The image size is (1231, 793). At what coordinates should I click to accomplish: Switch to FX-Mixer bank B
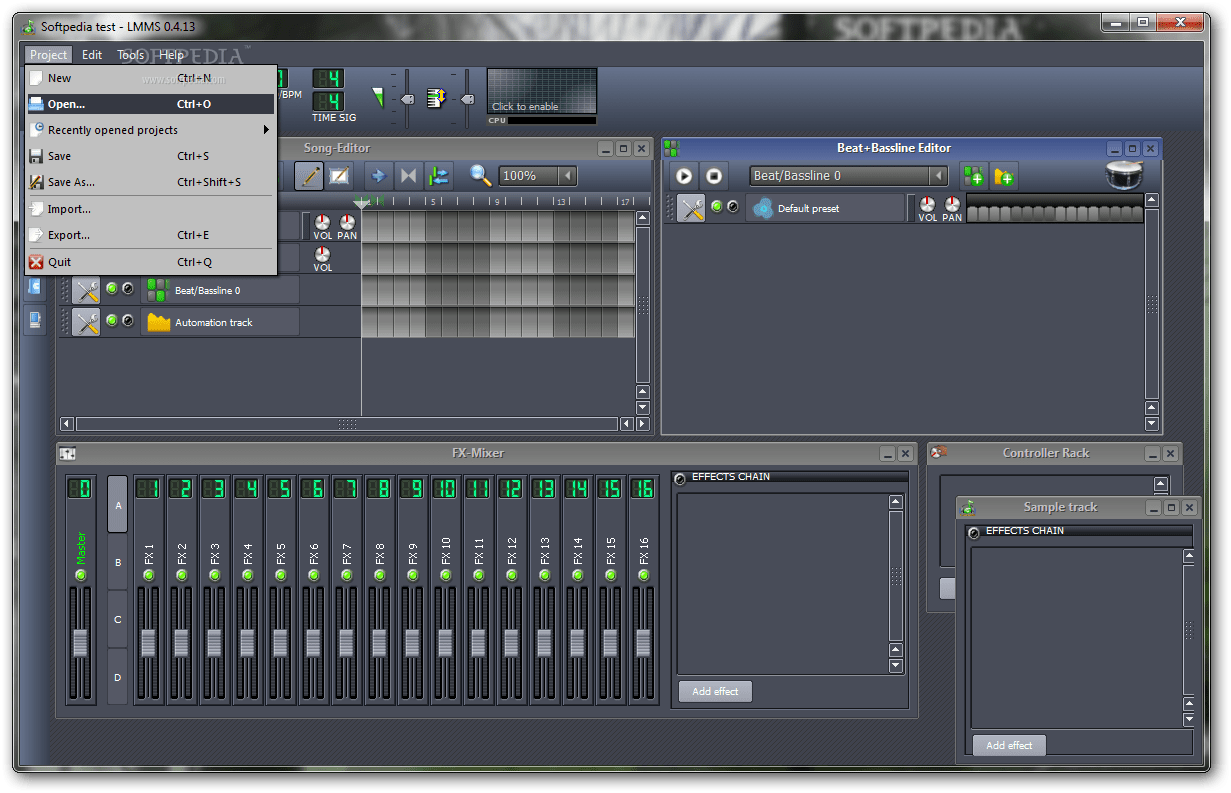[117, 562]
